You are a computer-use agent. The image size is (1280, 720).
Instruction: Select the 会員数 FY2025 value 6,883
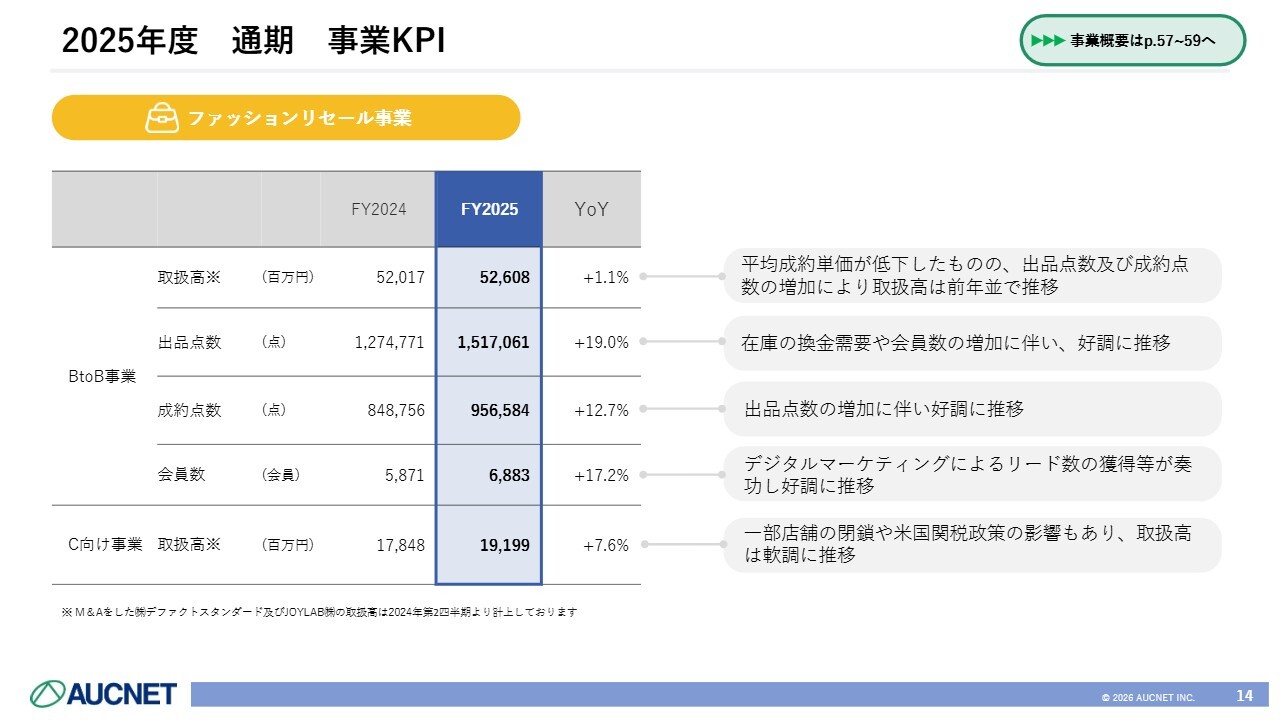509,475
